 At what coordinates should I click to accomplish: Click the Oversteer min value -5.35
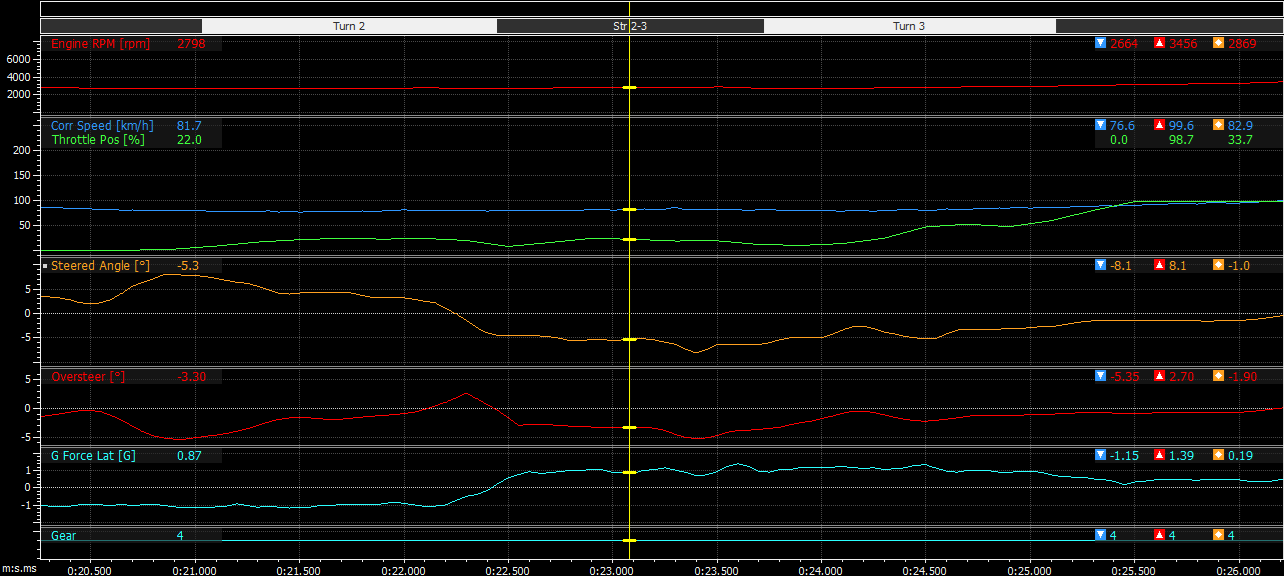1125,376
